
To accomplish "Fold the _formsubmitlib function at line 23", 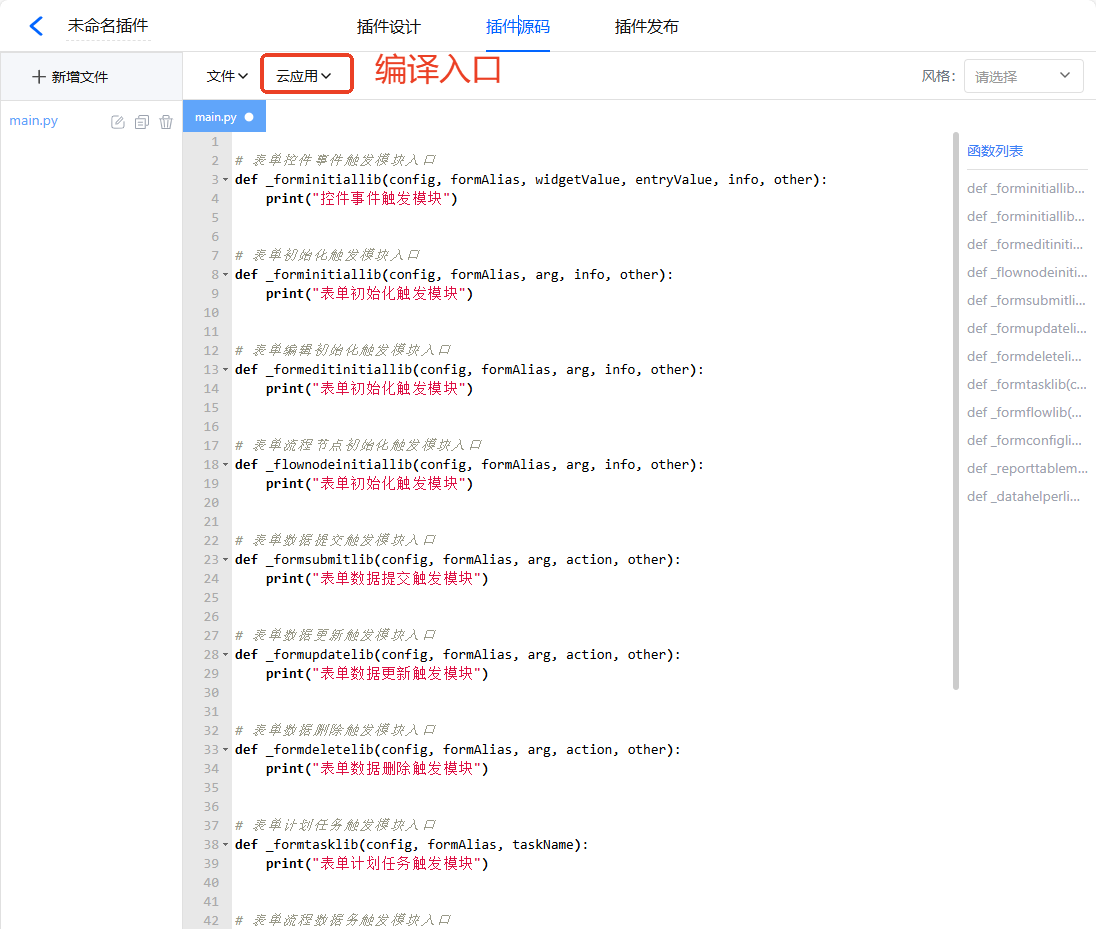I will click(226, 560).
